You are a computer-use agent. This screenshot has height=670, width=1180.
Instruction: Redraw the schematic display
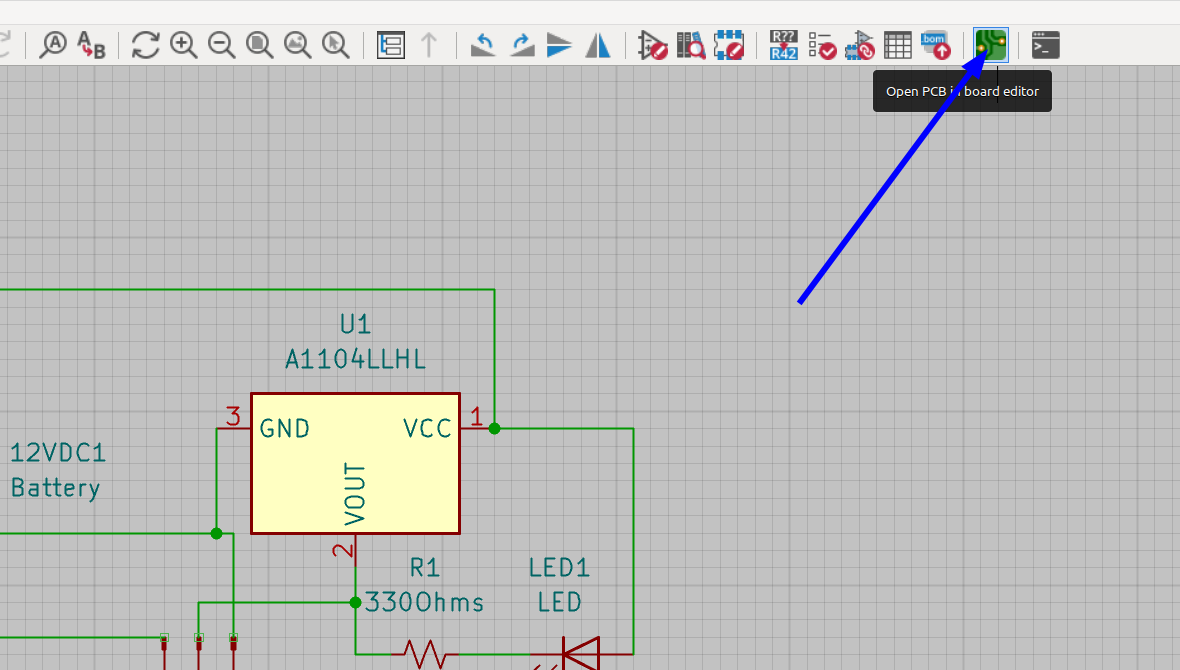coord(144,44)
